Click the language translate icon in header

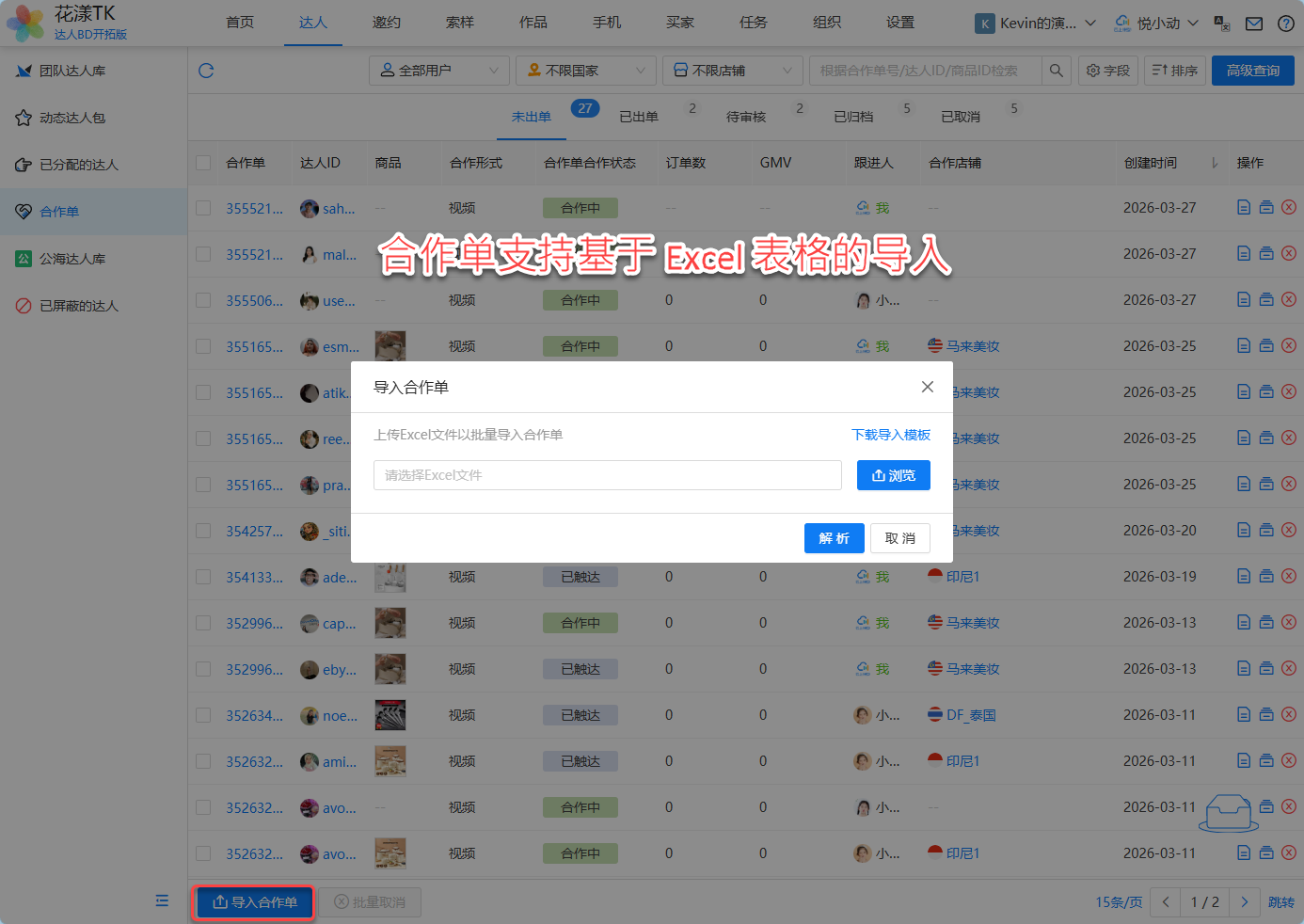click(1222, 24)
